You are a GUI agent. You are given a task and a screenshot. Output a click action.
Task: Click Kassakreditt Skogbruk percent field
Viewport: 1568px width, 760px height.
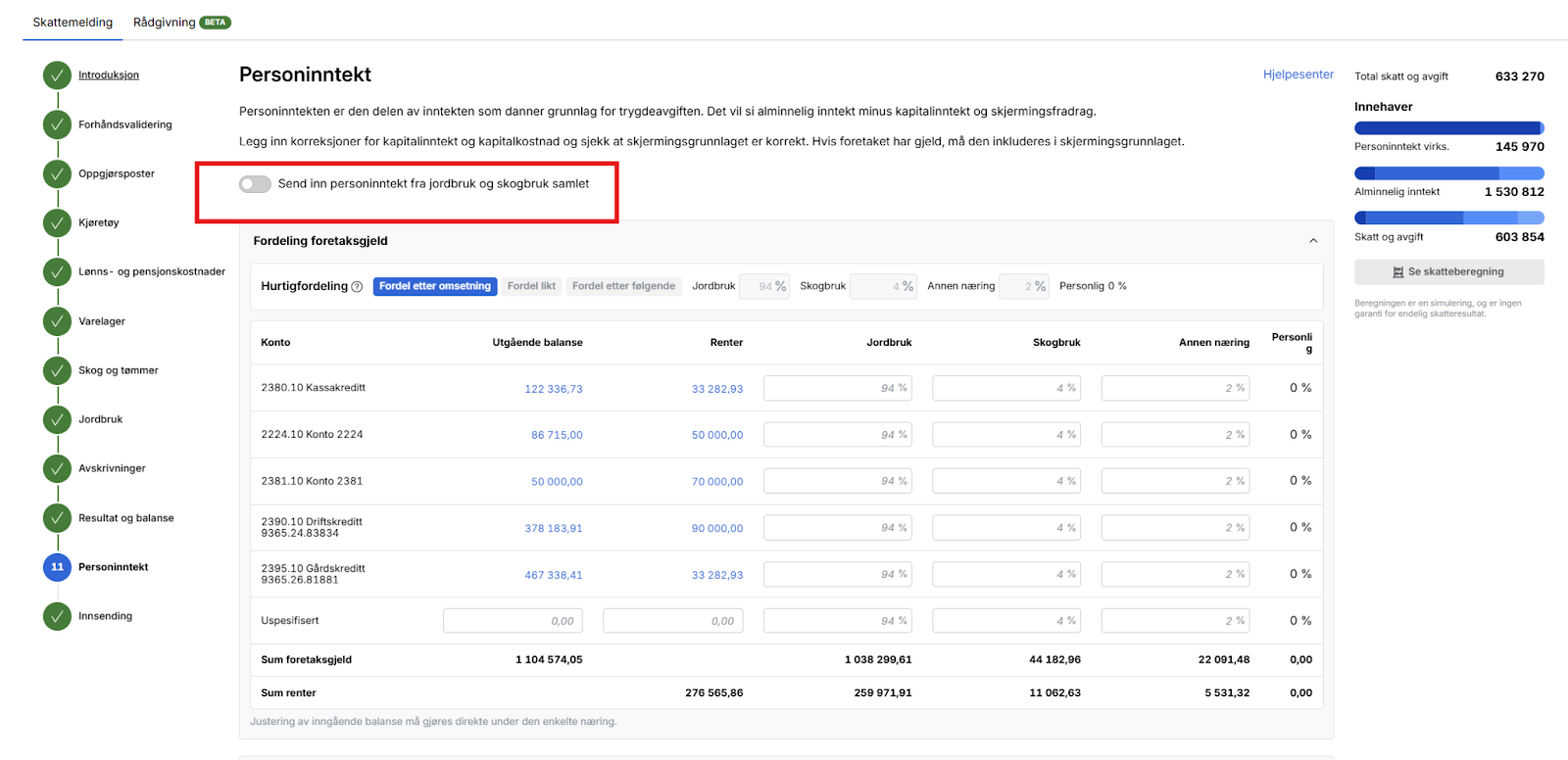coord(1006,388)
